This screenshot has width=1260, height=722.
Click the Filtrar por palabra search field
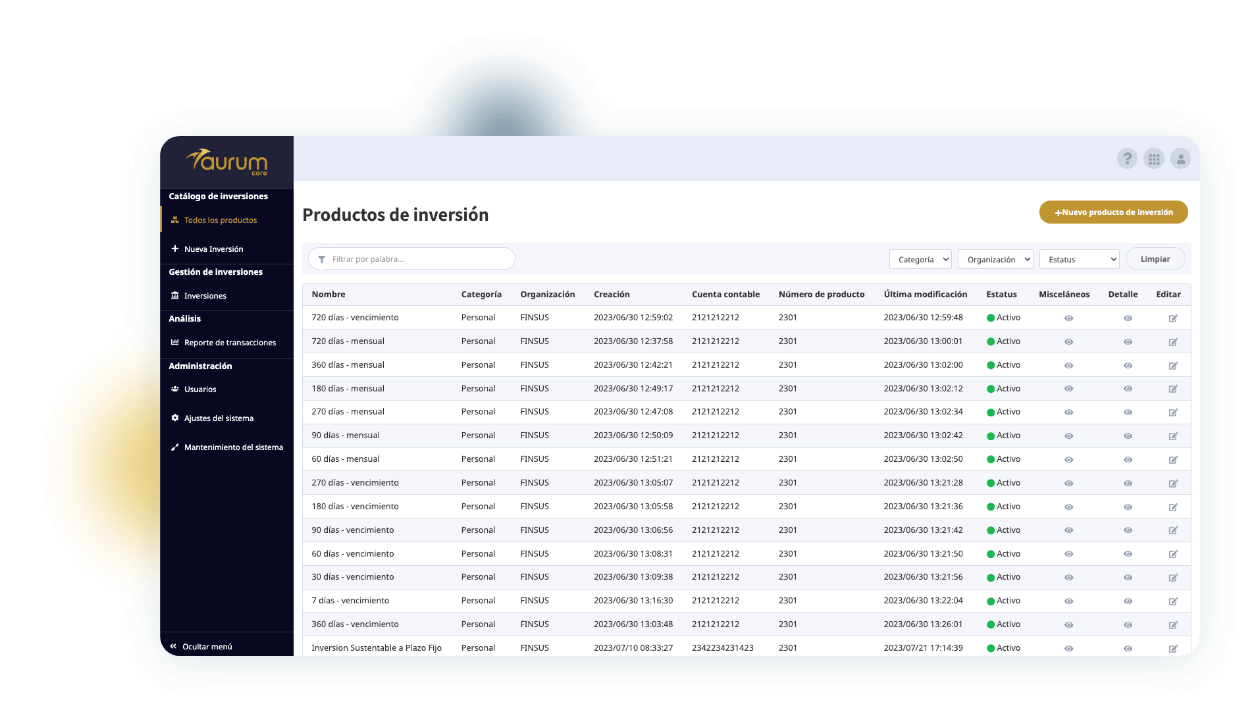(x=412, y=259)
